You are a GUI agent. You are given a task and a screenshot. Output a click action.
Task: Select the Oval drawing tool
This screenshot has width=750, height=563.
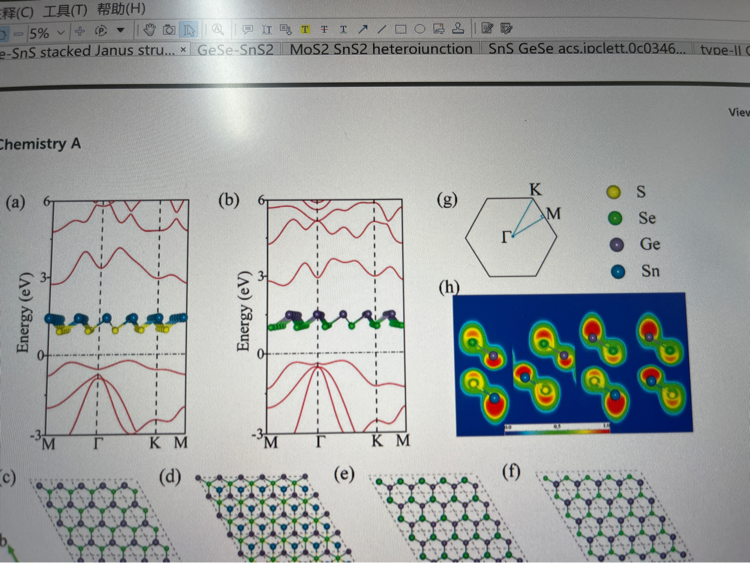pyautogui.click(x=420, y=29)
